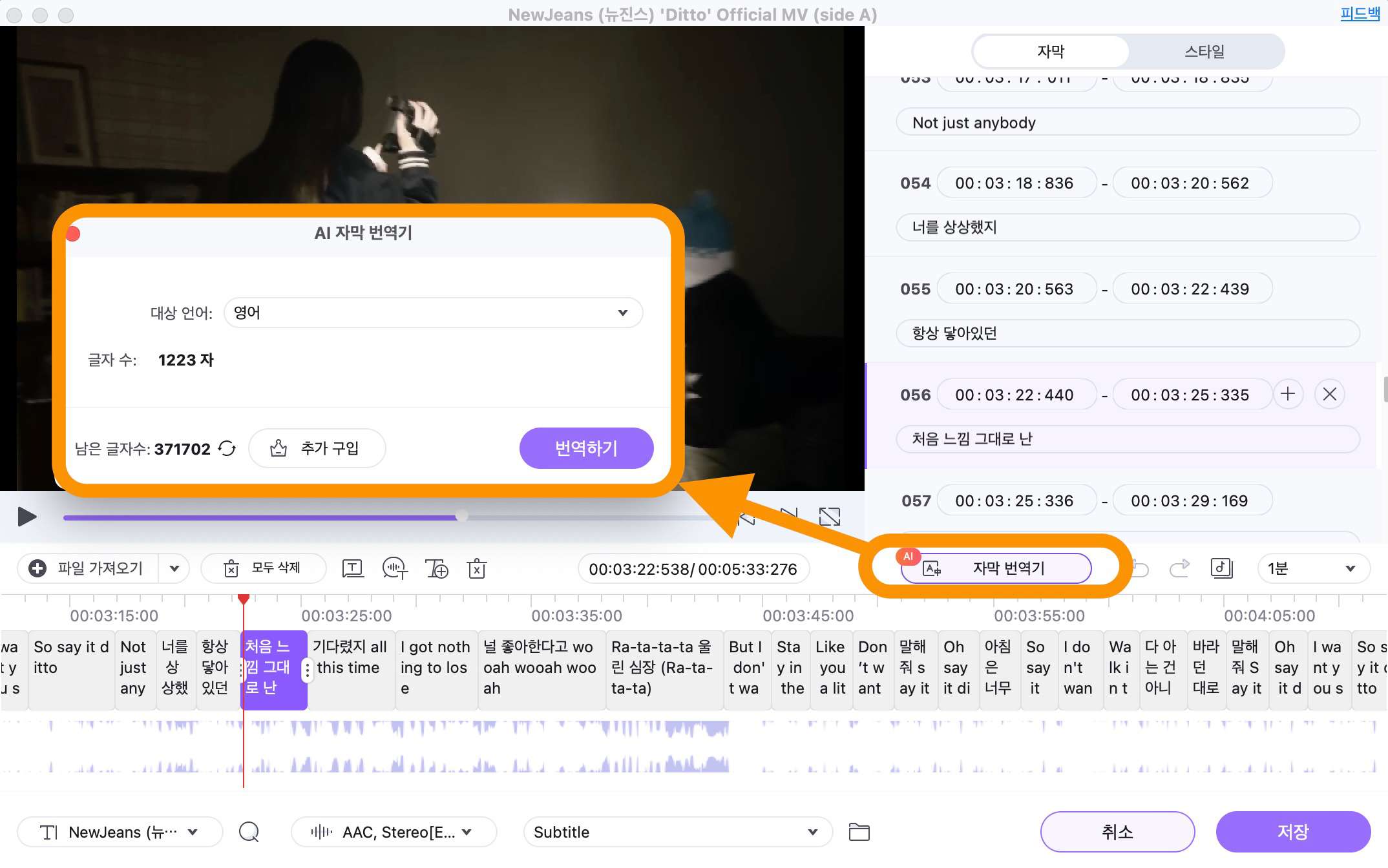
Task: Select timeline clip '기다렸지 all this time'
Action: (351, 670)
